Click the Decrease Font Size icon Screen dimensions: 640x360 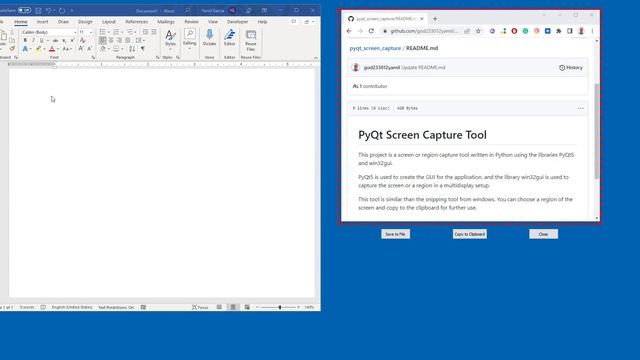tap(89, 49)
